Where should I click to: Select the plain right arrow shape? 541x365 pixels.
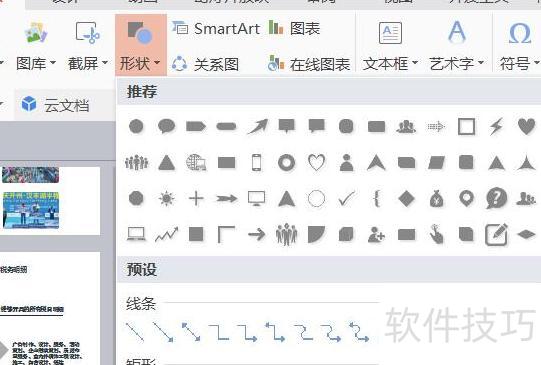[256, 235]
